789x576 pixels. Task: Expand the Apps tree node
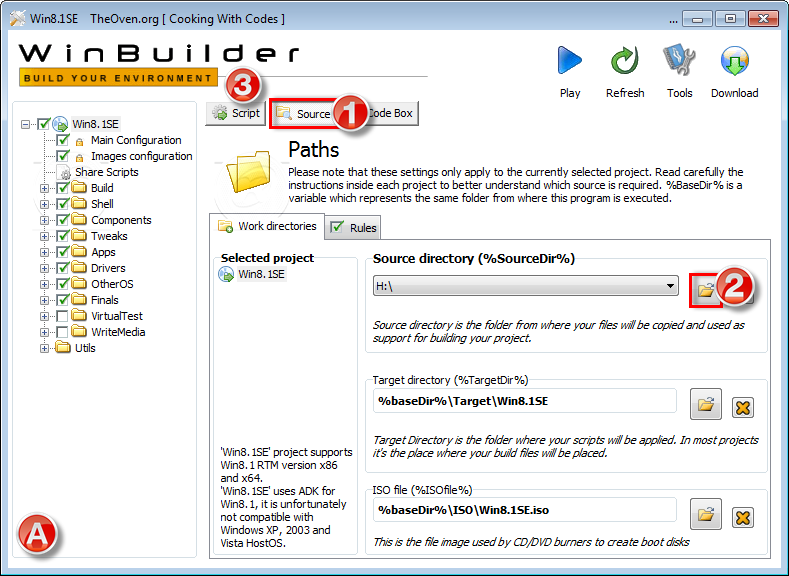click(44, 253)
